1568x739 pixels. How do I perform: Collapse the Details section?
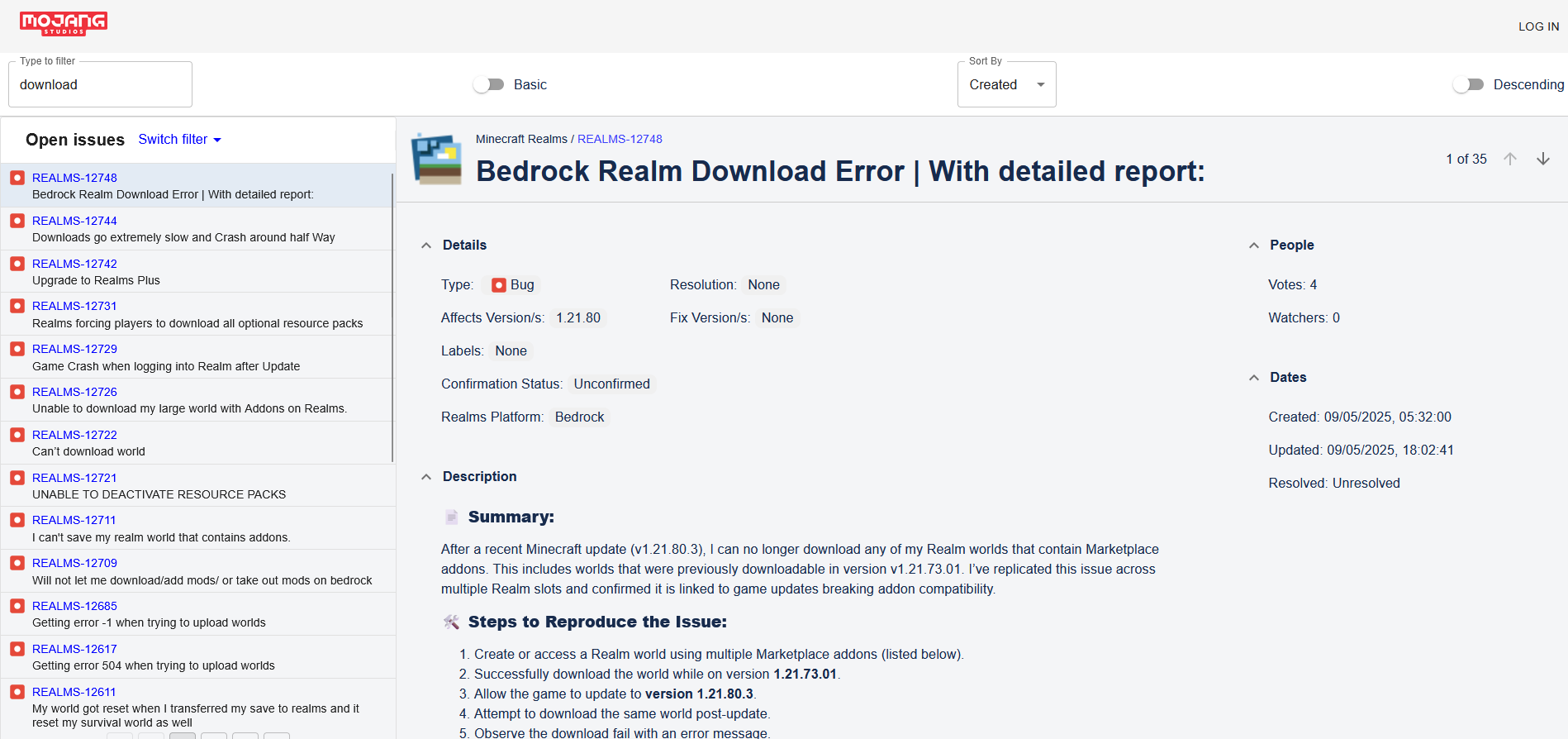(426, 246)
